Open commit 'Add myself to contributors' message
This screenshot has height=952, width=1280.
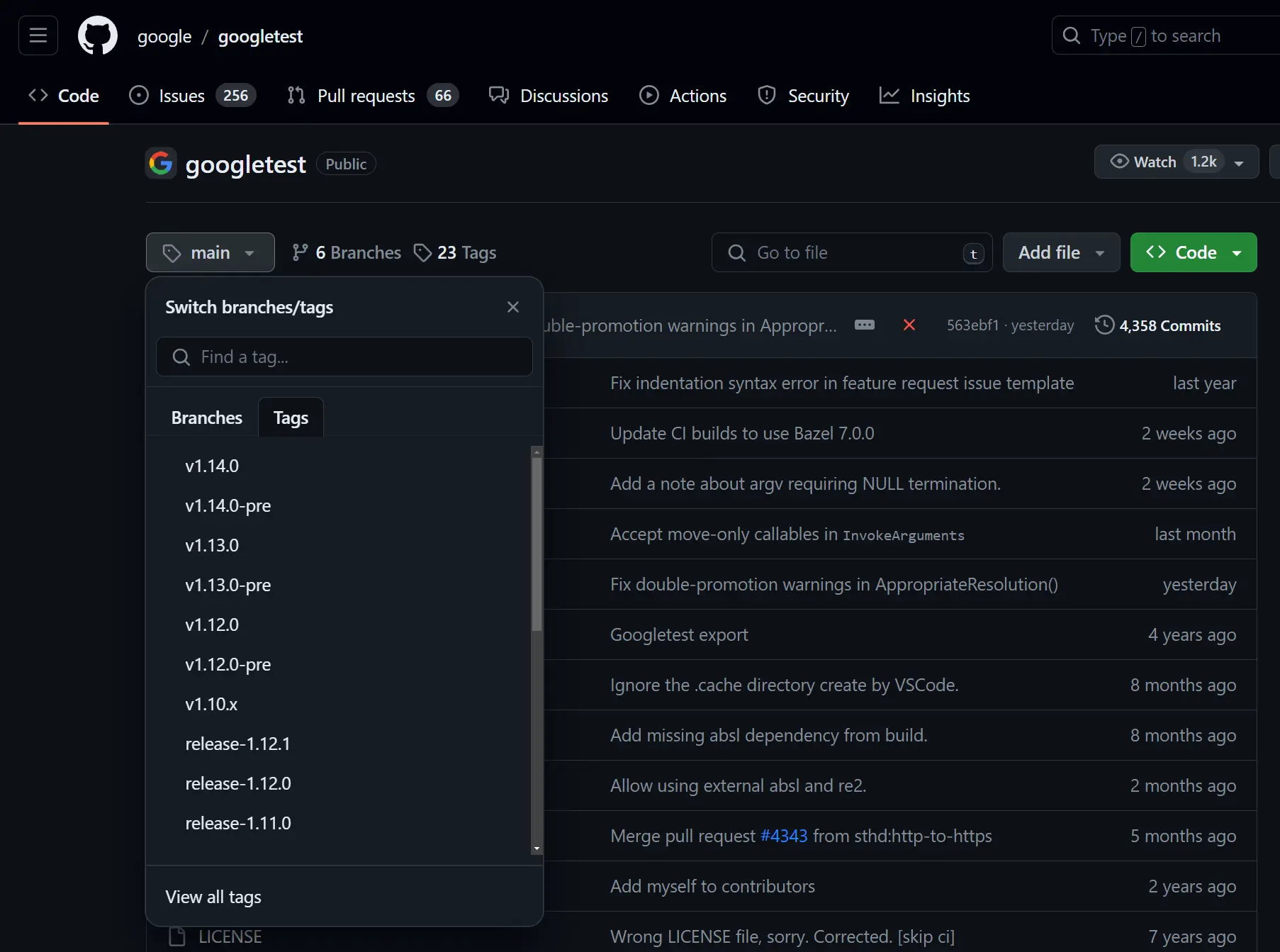tap(712, 886)
